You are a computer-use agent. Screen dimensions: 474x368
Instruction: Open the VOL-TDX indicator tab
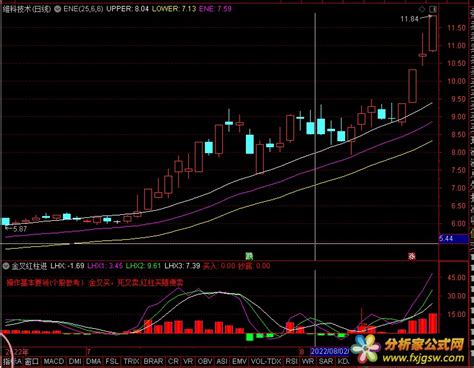pyautogui.click(x=266, y=361)
